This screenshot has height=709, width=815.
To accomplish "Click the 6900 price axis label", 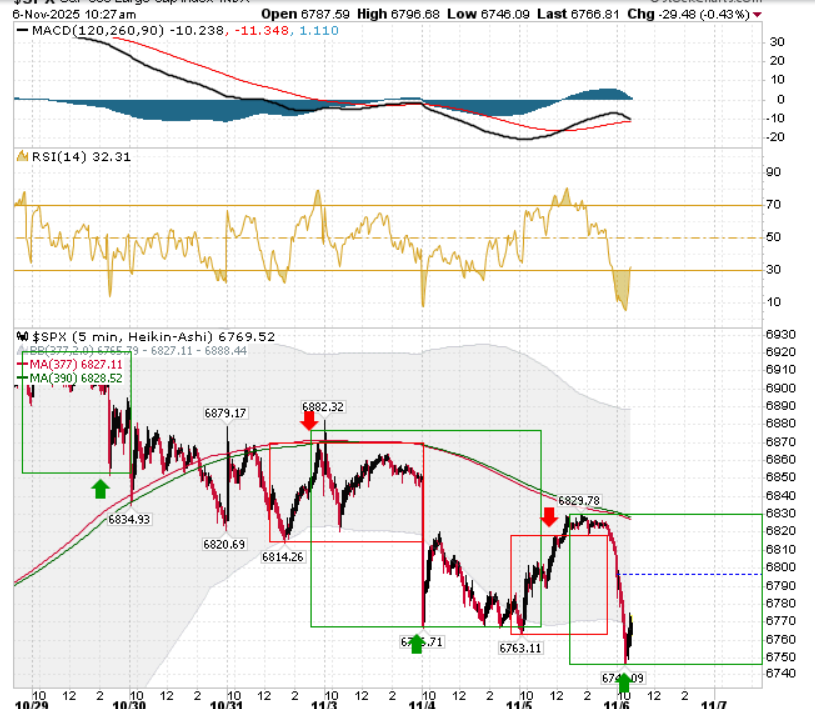I will click(781, 388).
